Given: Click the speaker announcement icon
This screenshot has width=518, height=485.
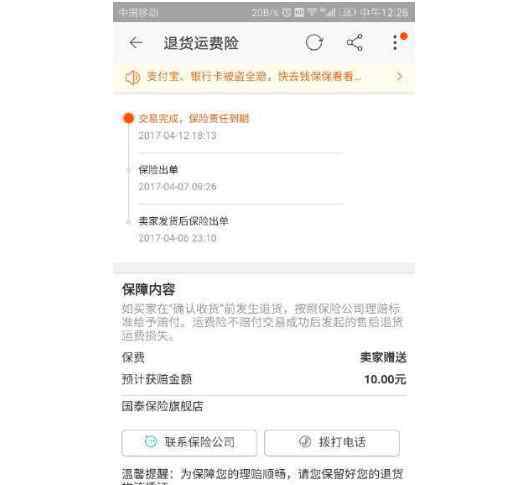Looking at the screenshot, I should pyautogui.click(x=132, y=77).
